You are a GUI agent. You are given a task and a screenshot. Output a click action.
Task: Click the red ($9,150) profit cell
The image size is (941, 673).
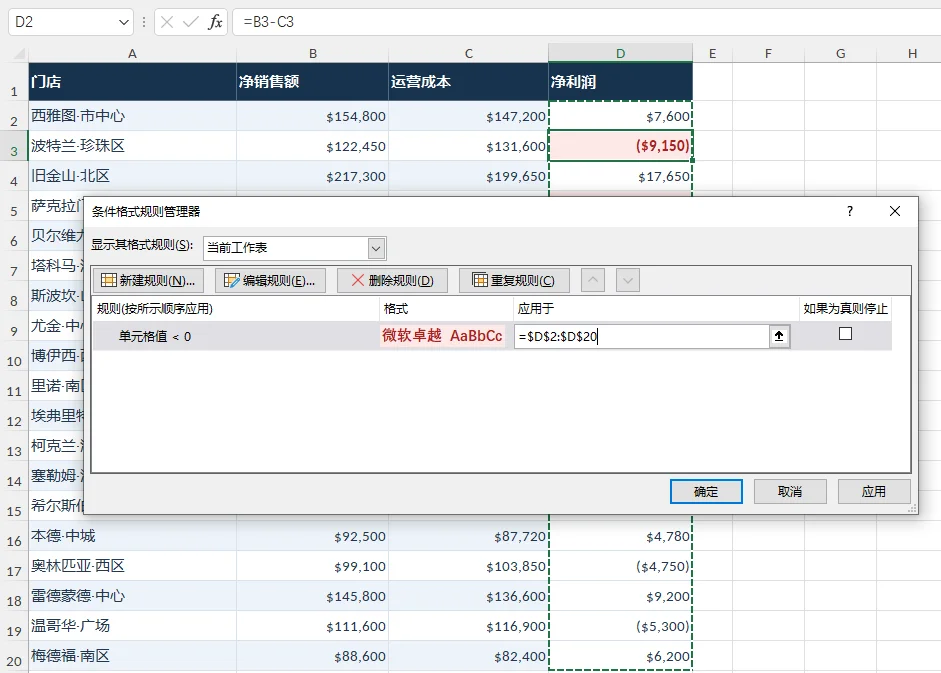pos(621,146)
